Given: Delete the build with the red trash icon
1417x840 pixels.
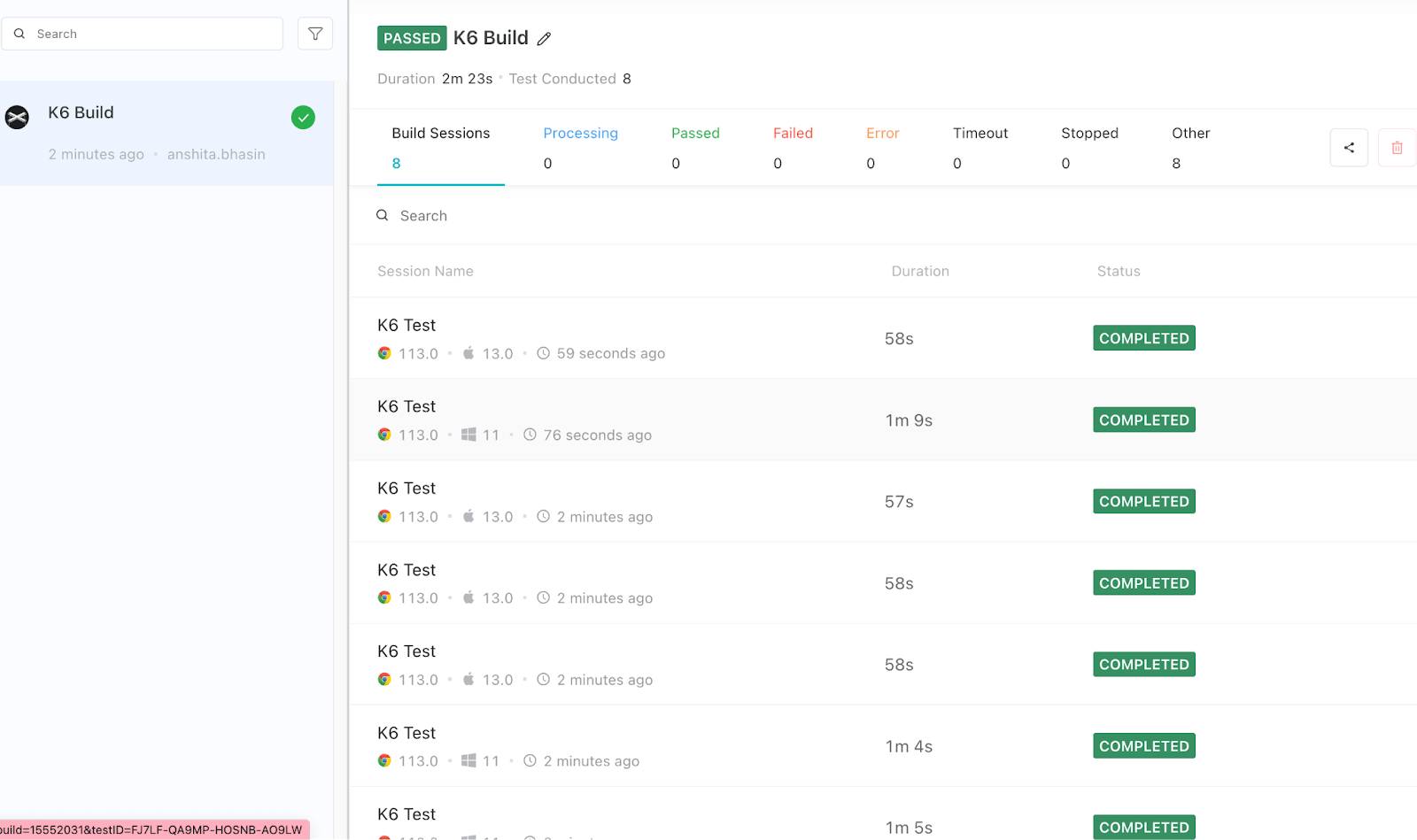Looking at the screenshot, I should (x=1398, y=148).
